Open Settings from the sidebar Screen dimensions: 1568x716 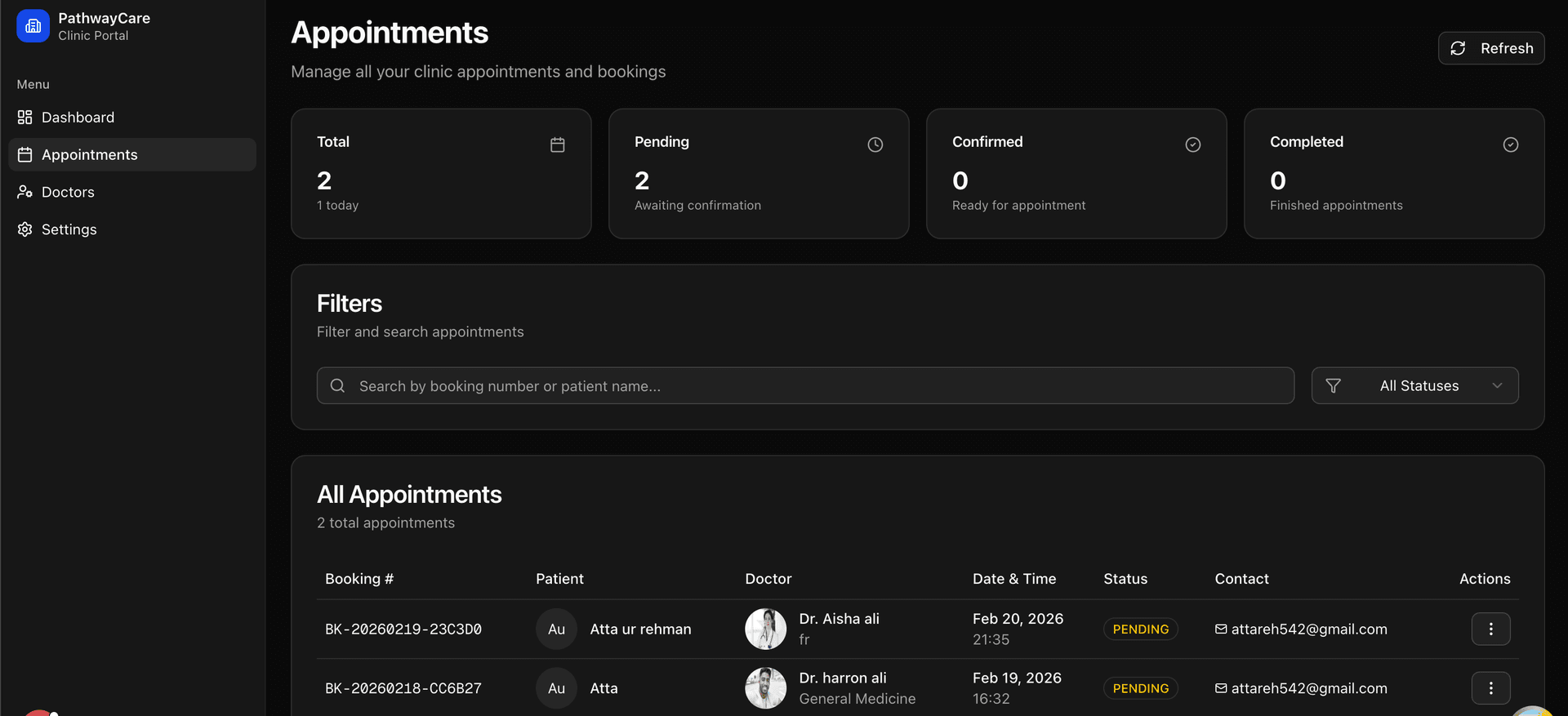pos(132,229)
